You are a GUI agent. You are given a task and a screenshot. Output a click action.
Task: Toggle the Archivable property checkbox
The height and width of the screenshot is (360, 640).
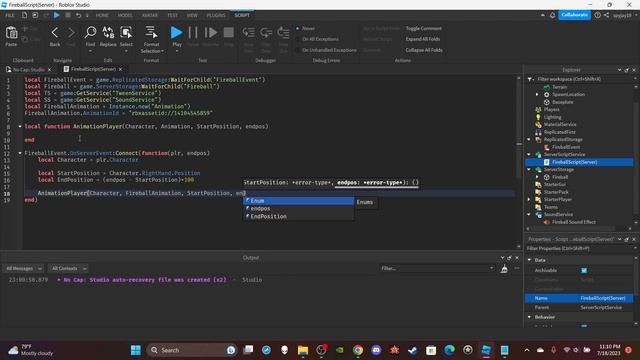(x=584, y=271)
